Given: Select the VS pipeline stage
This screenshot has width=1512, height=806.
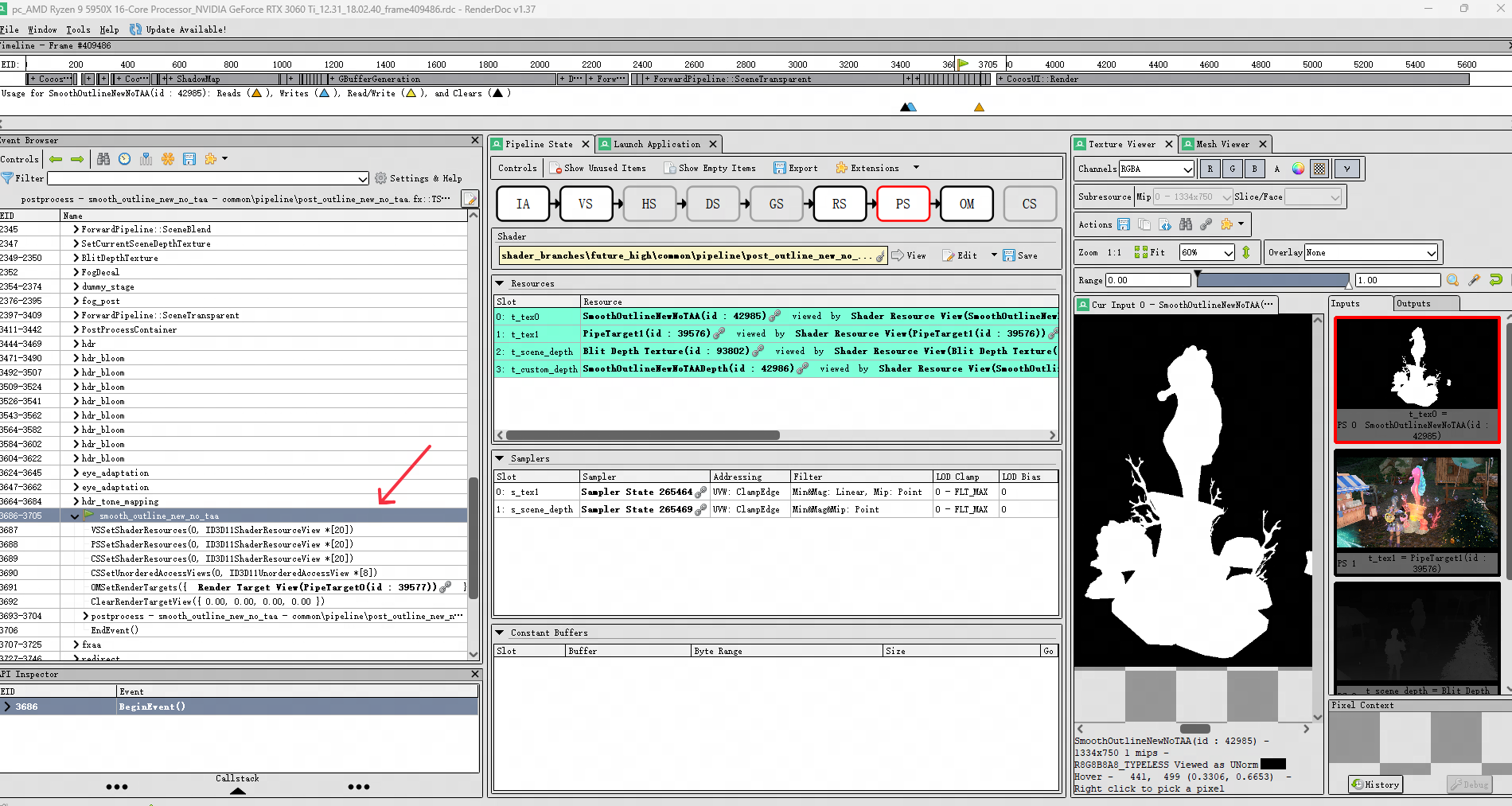Looking at the screenshot, I should 586,204.
